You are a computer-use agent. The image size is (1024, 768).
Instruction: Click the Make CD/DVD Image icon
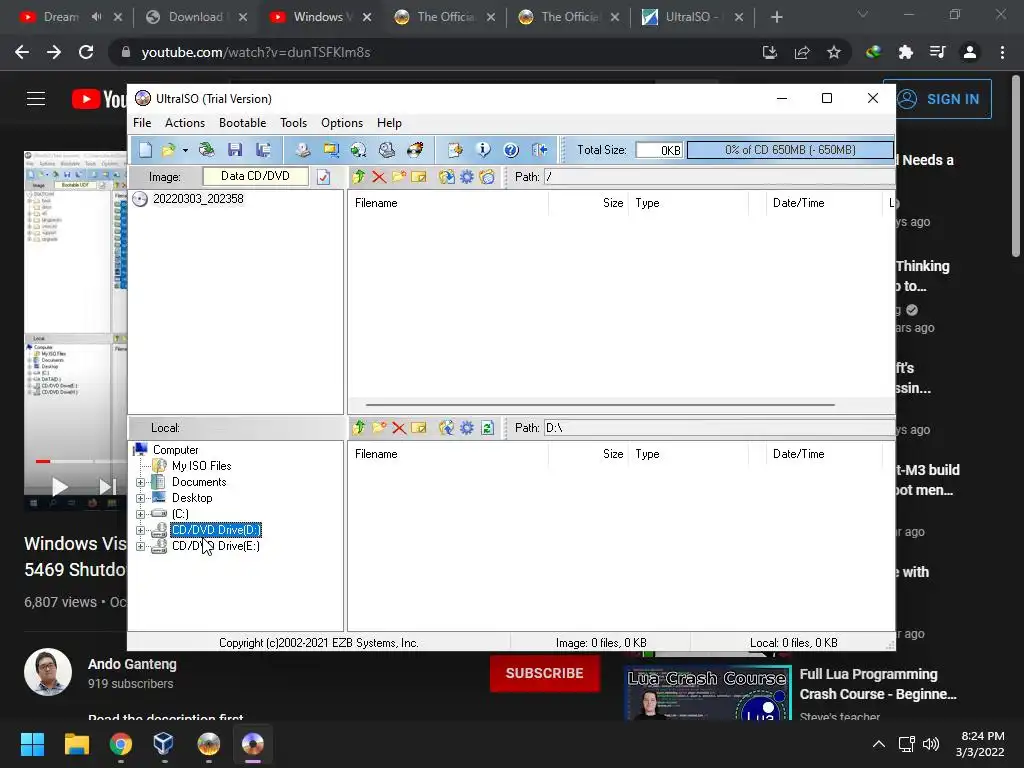coord(302,150)
